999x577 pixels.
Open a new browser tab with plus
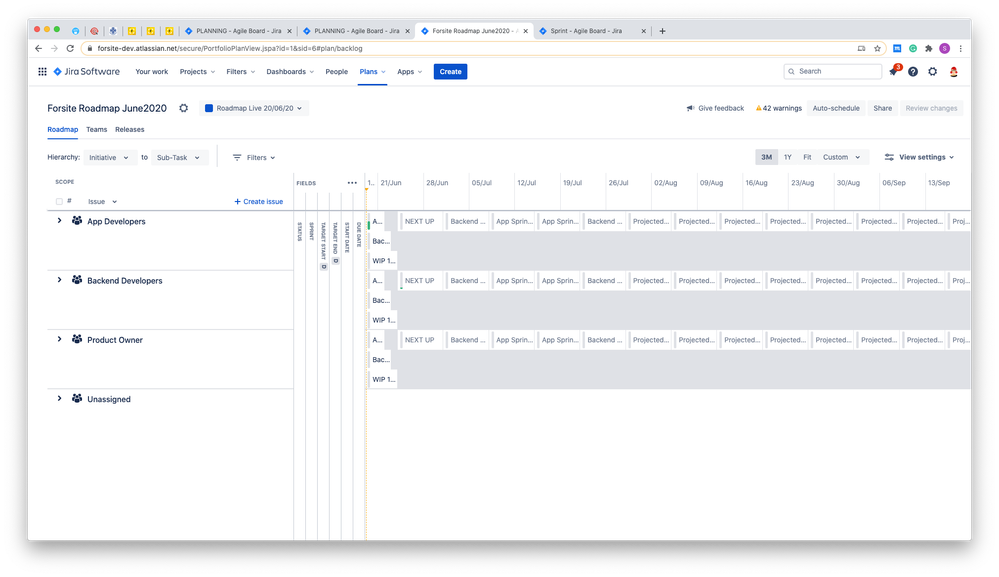point(662,31)
